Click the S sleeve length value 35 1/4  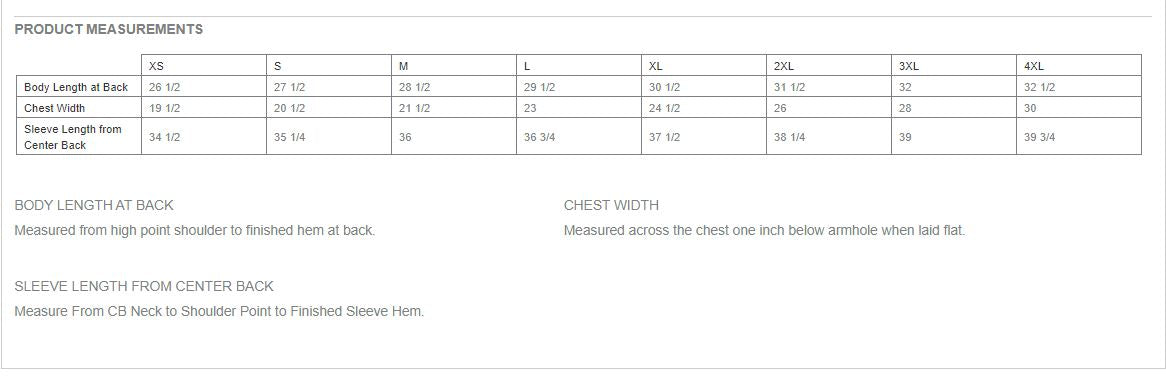pos(289,137)
